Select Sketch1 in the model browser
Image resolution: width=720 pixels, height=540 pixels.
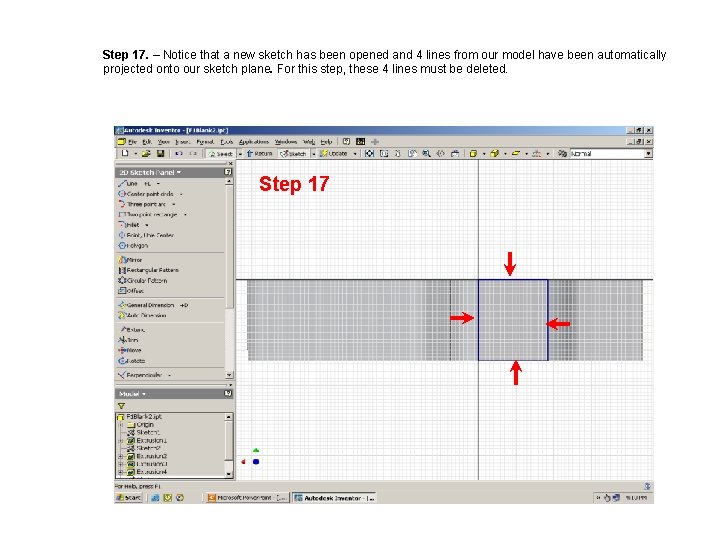point(143,433)
